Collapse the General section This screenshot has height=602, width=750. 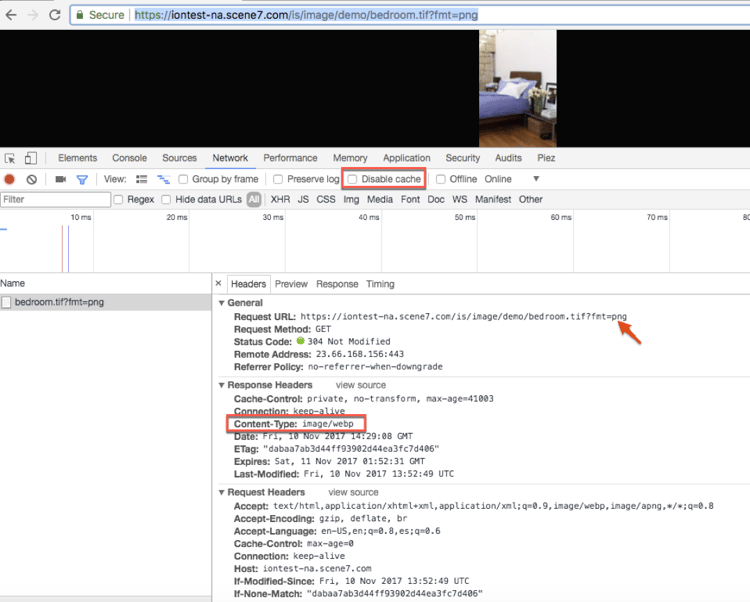[221, 303]
